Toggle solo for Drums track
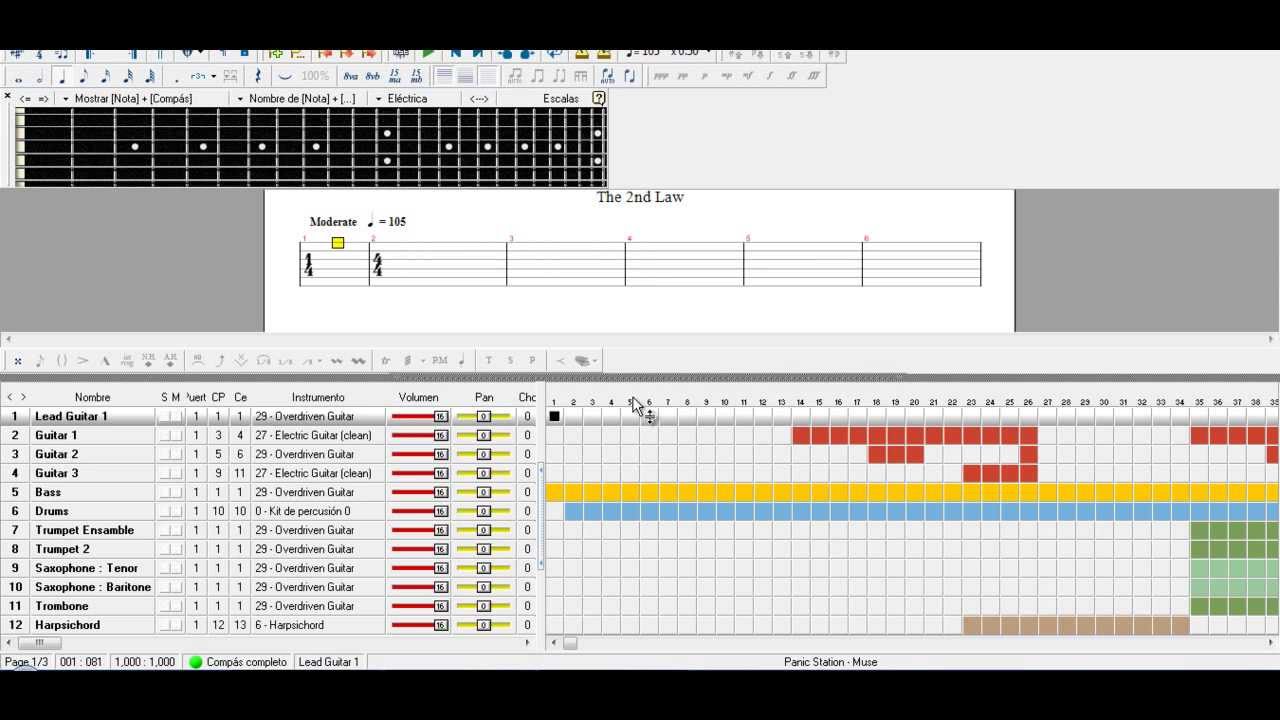The image size is (1280, 720). pyautogui.click(x=164, y=511)
